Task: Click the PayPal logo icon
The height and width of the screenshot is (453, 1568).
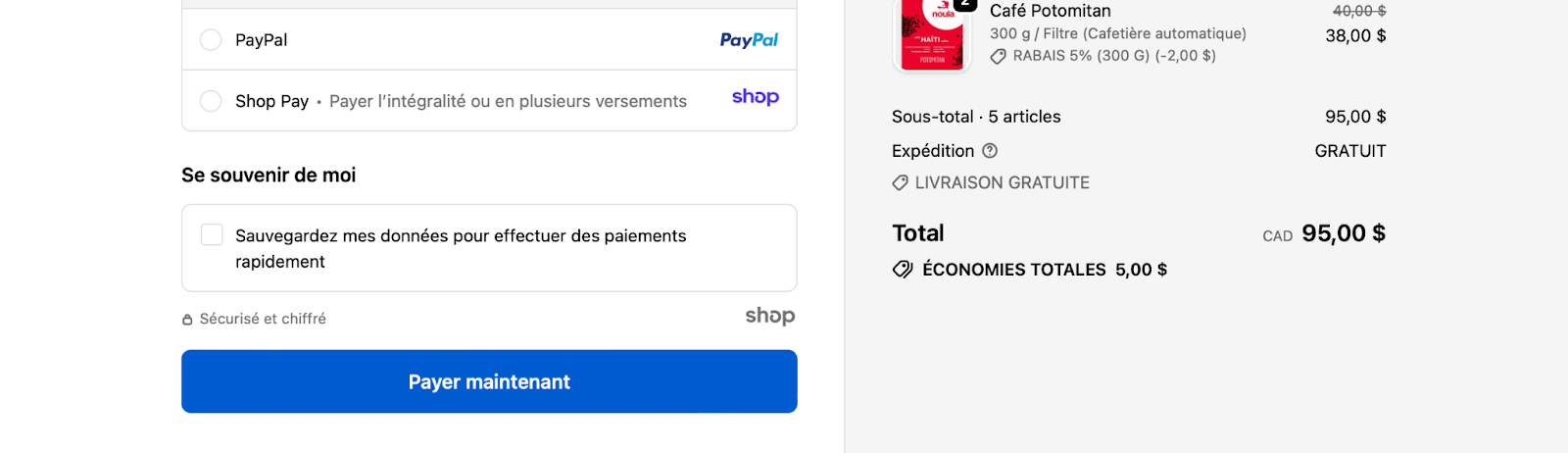Action: point(749,40)
